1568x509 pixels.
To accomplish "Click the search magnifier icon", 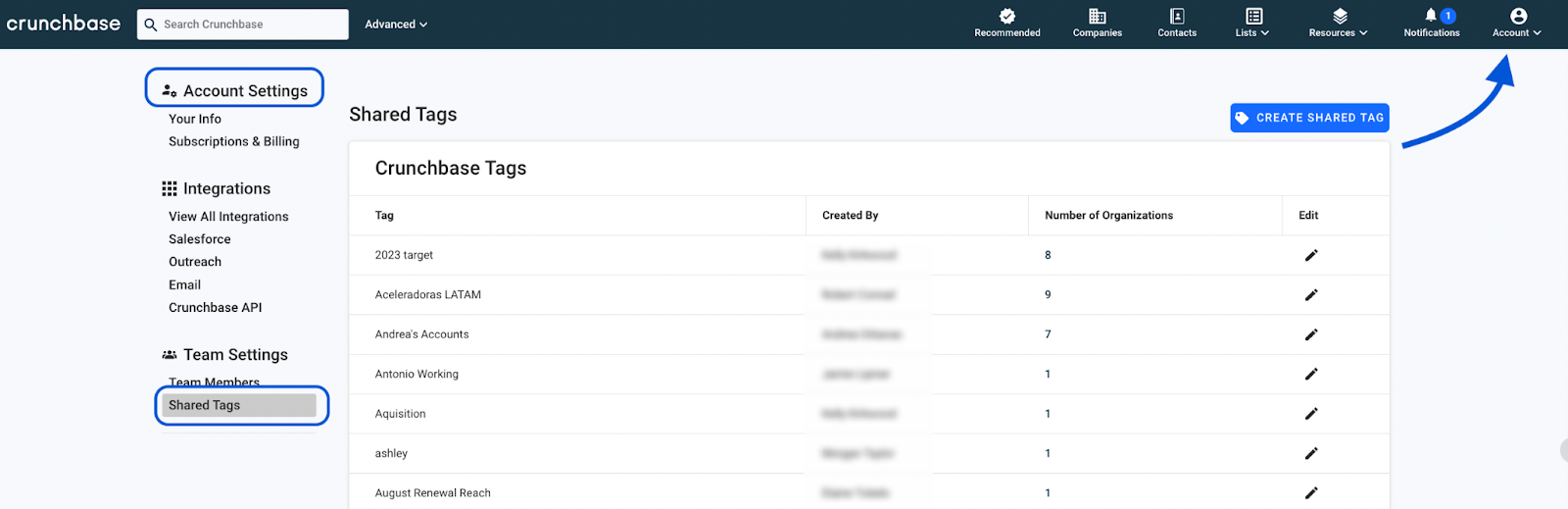I will (151, 25).
